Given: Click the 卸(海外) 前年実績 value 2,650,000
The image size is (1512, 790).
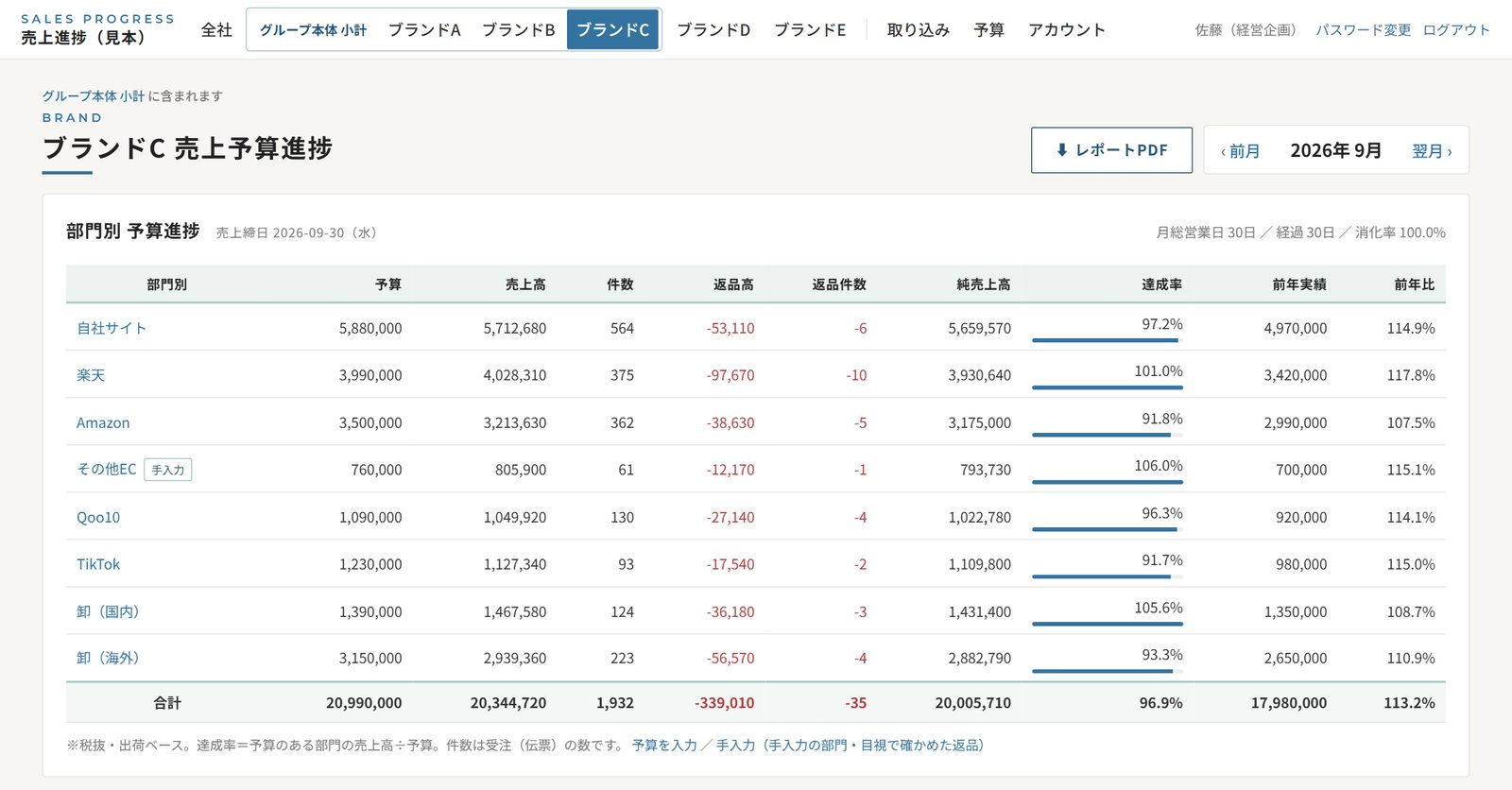Looking at the screenshot, I should (x=1296, y=658).
